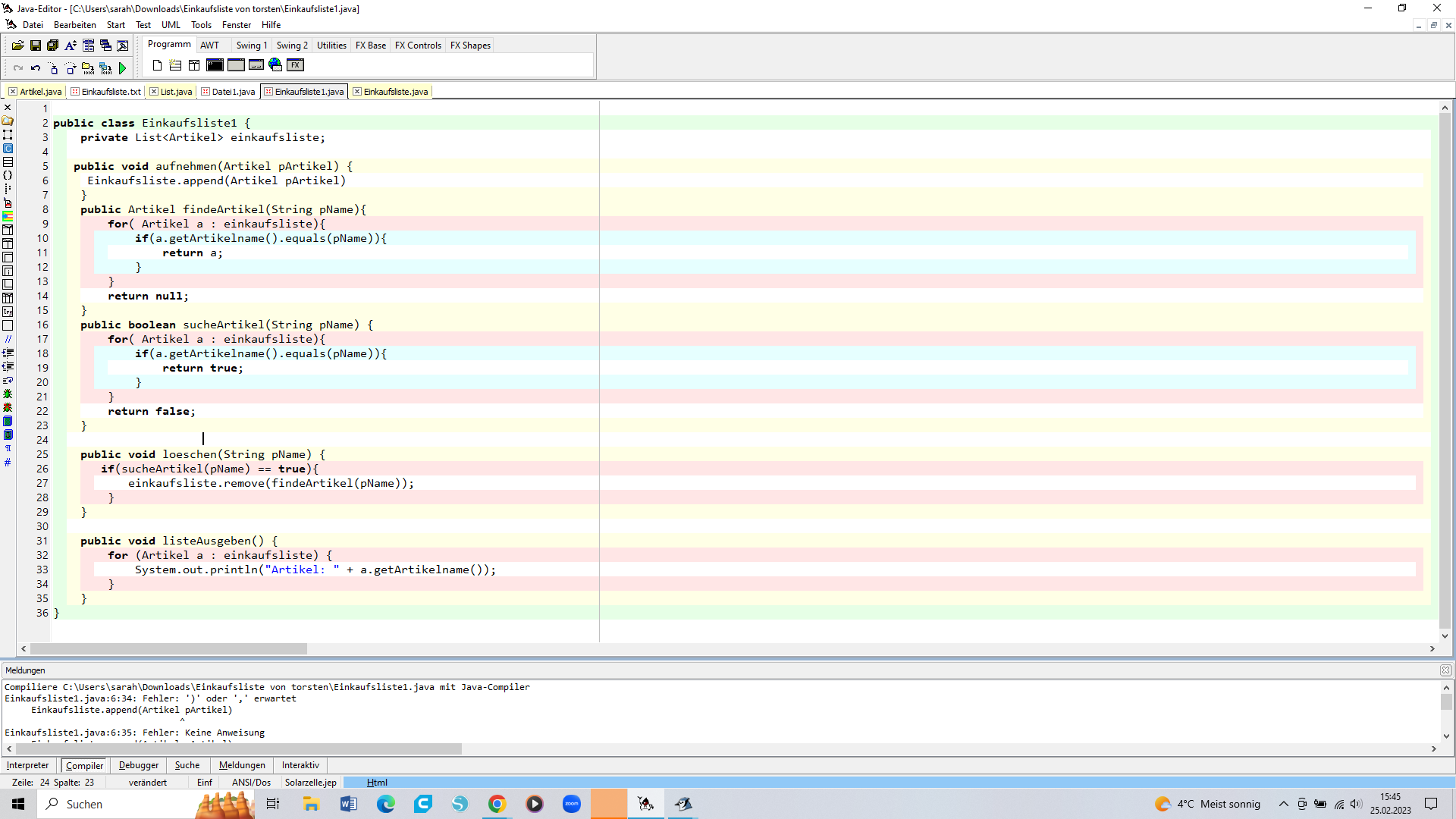1456x819 pixels.
Task: Switch to the Swing 1 tab
Action: 251,45
